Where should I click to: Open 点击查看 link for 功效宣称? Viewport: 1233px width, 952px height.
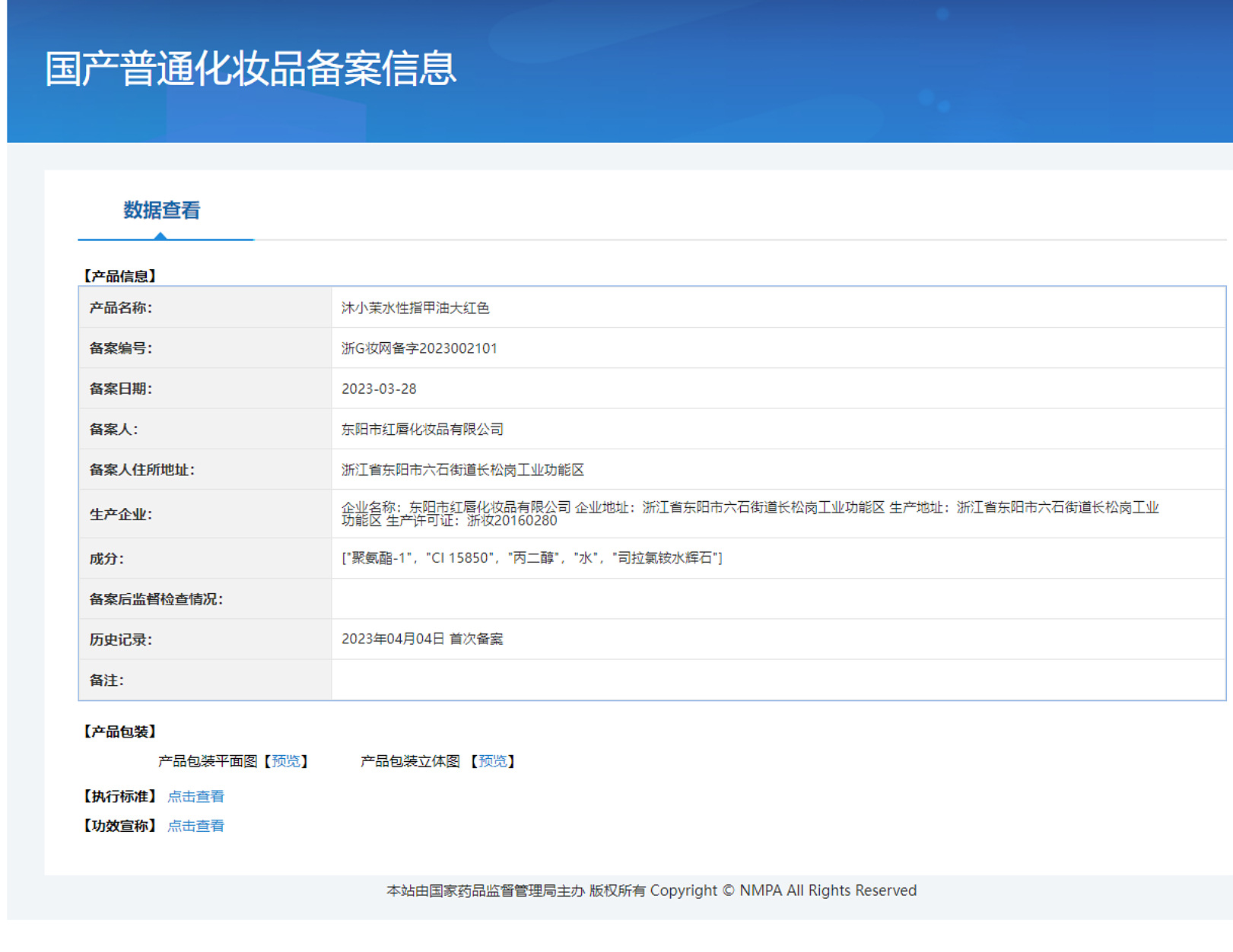195,826
